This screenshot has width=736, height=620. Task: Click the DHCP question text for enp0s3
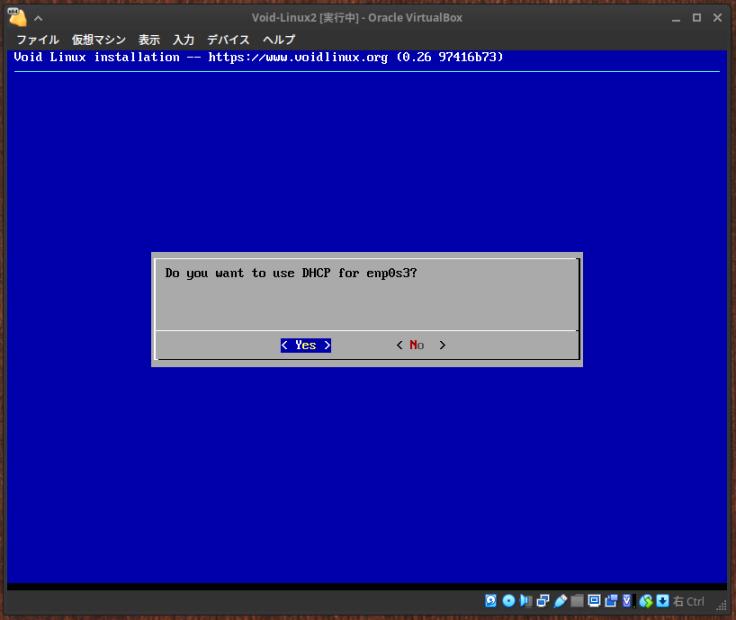point(291,273)
